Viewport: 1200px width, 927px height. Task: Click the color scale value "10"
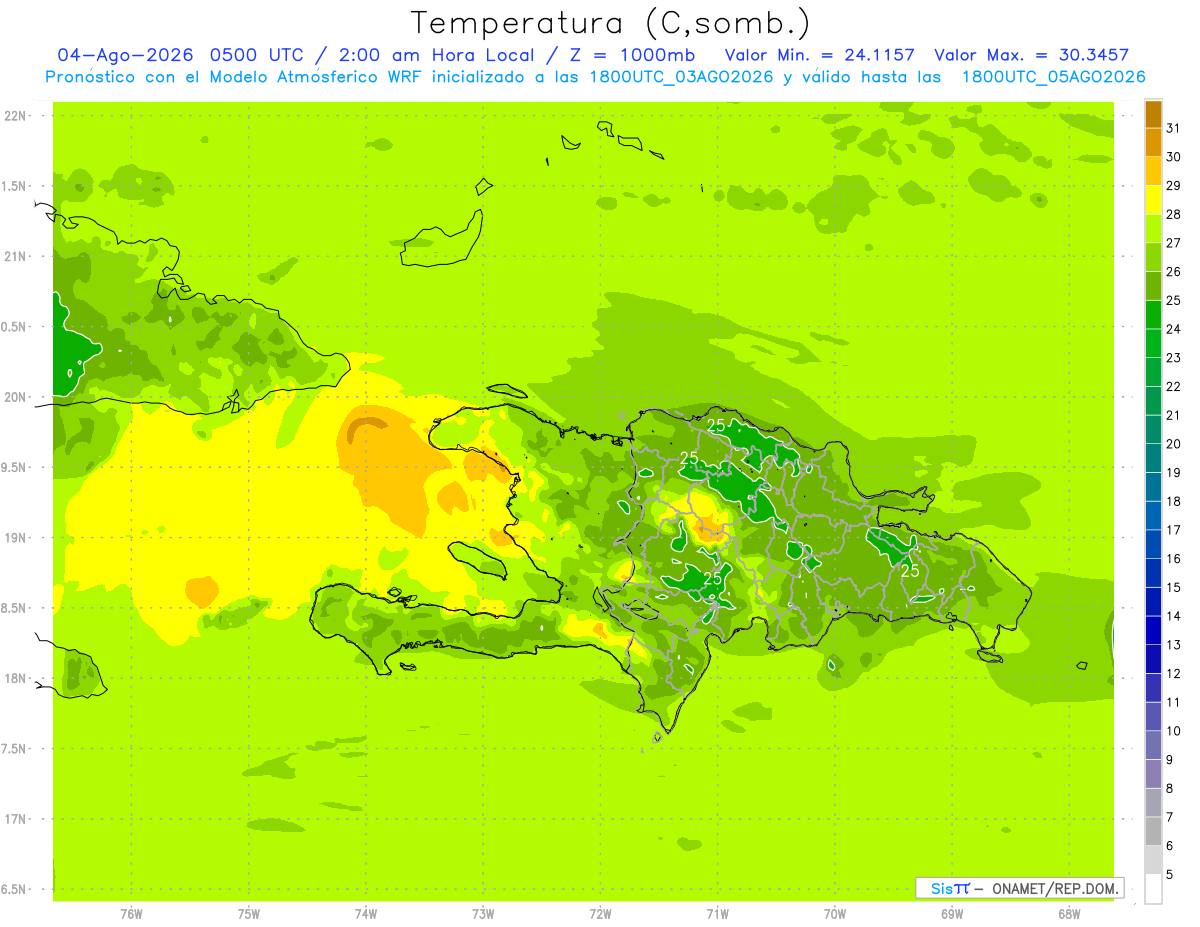pos(1174,731)
